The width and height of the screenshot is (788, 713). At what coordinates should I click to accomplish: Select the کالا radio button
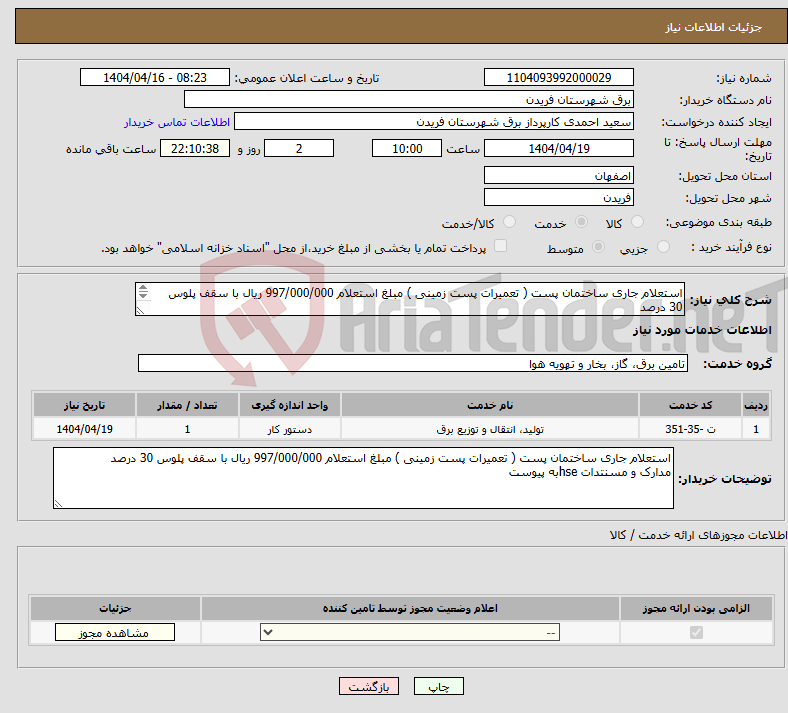(x=637, y=222)
